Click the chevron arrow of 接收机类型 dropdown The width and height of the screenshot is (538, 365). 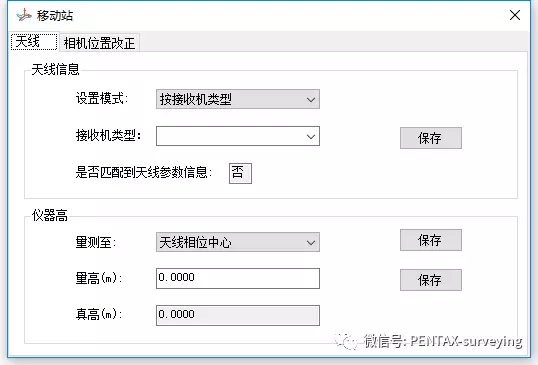pyautogui.click(x=311, y=137)
